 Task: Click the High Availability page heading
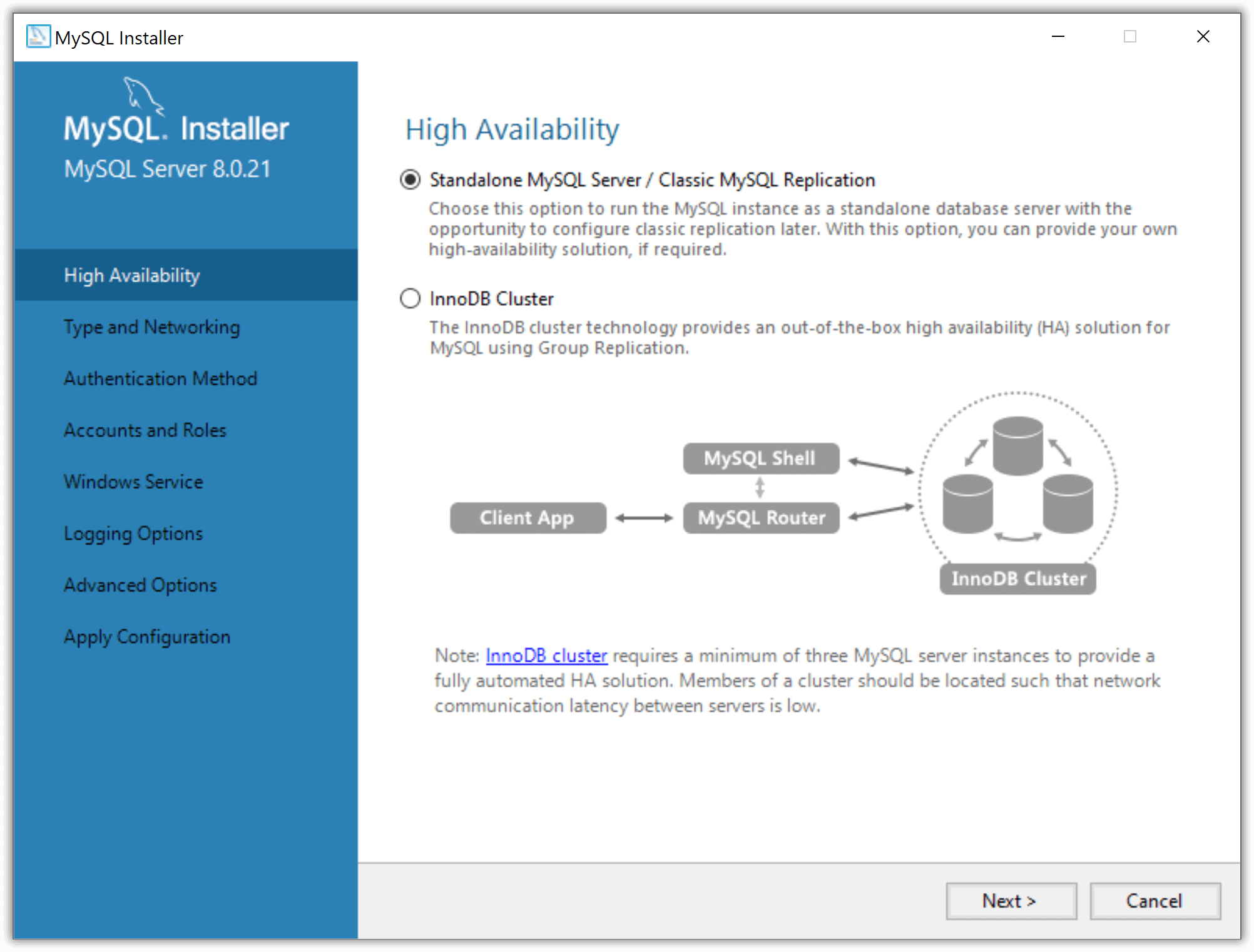[x=512, y=130]
